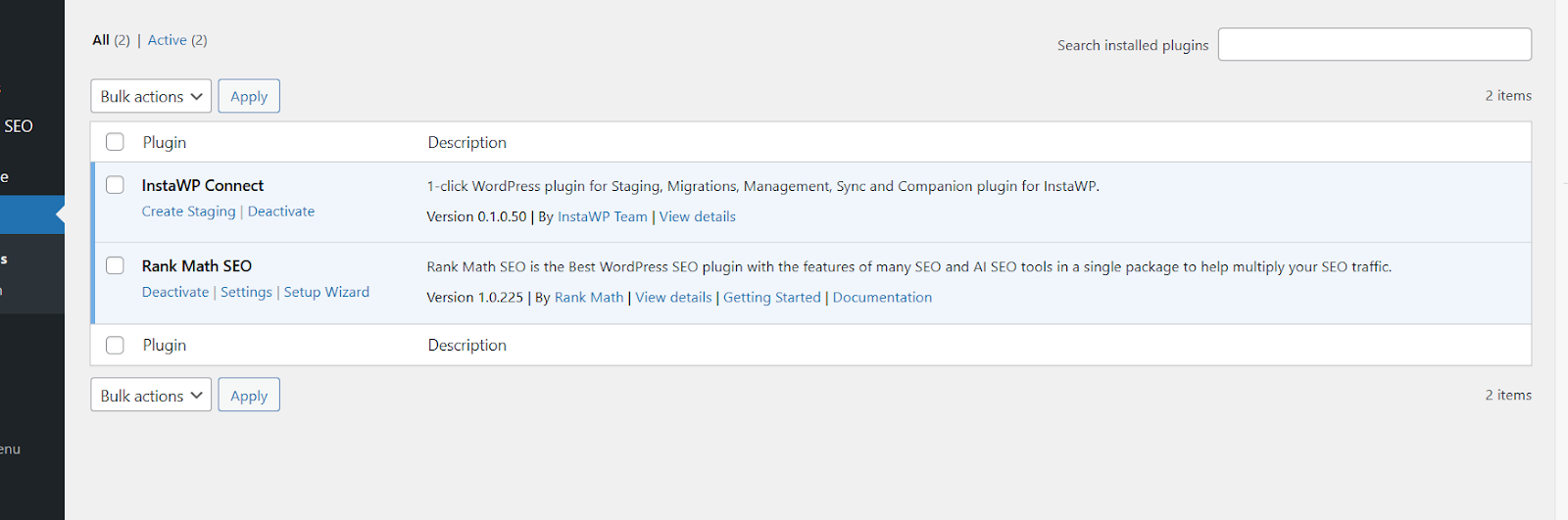This screenshot has width=1568, height=520.
Task: Click Create Staging under InstaWP Connect
Action: 188,212
